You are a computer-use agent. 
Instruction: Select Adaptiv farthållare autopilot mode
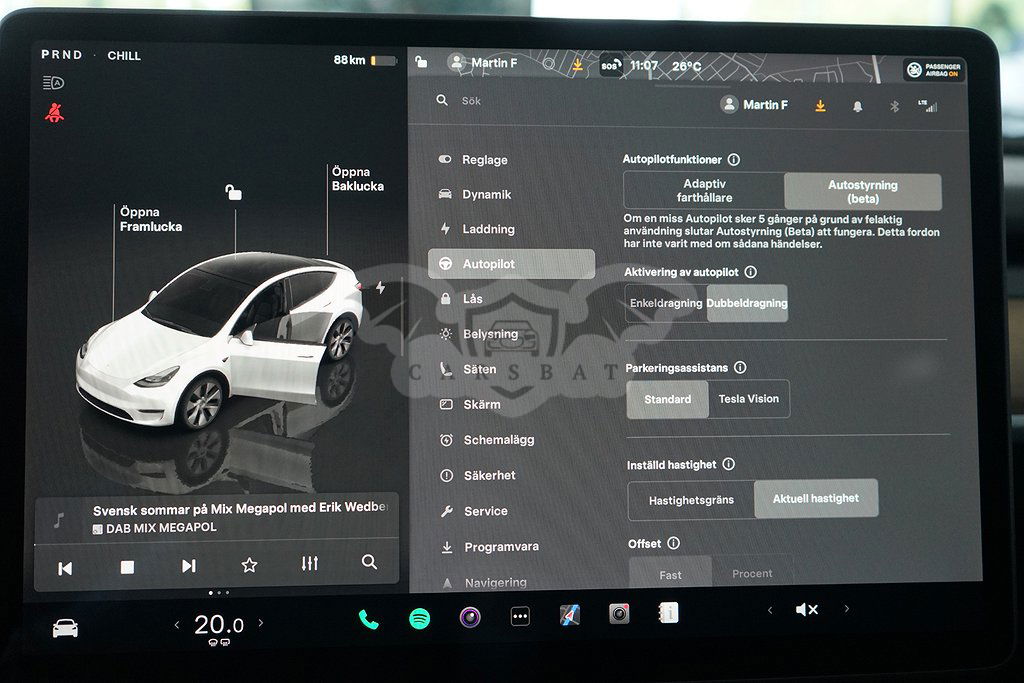click(x=704, y=191)
